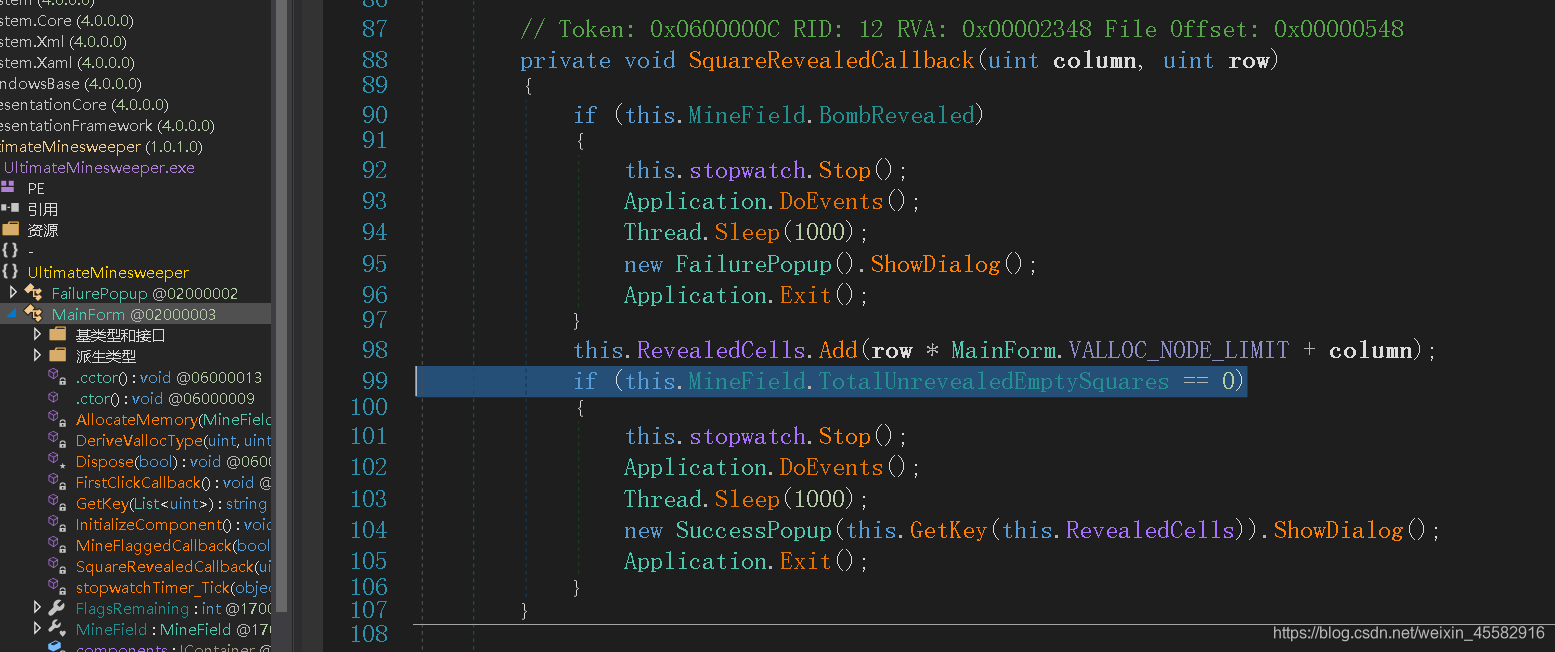
Task: Click SquareRevealedCallback name on line 88
Action: pyautogui.click(x=831, y=60)
